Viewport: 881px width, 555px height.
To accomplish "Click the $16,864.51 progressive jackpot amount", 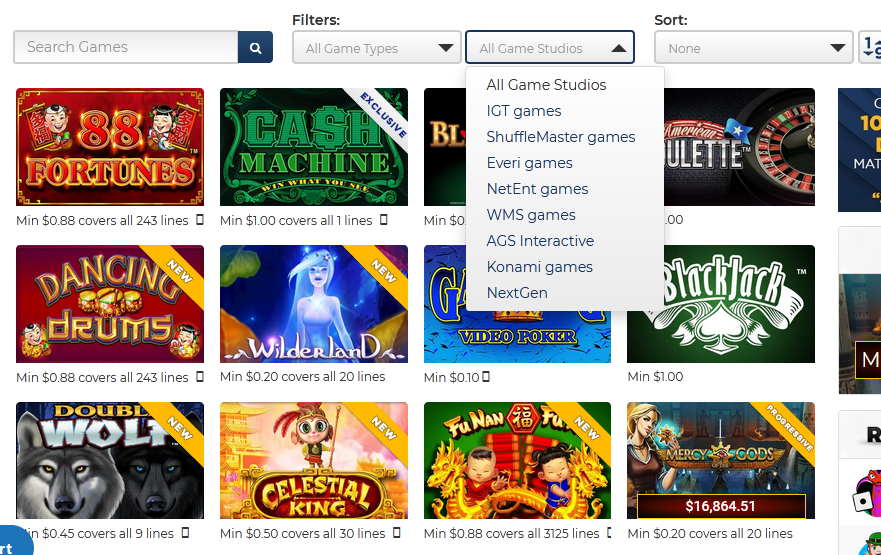I will point(721,506).
